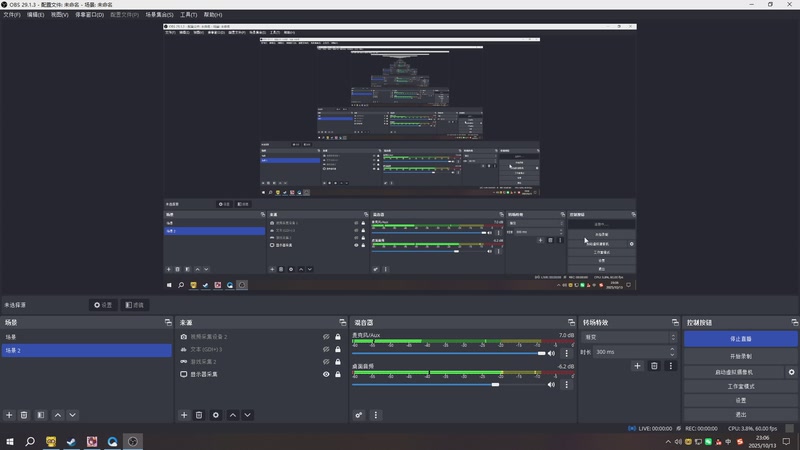This screenshot has width=800, height=450.
Task: Open the 场景集合(S) menu
Action: pyautogui.click(x=159, y=15)
